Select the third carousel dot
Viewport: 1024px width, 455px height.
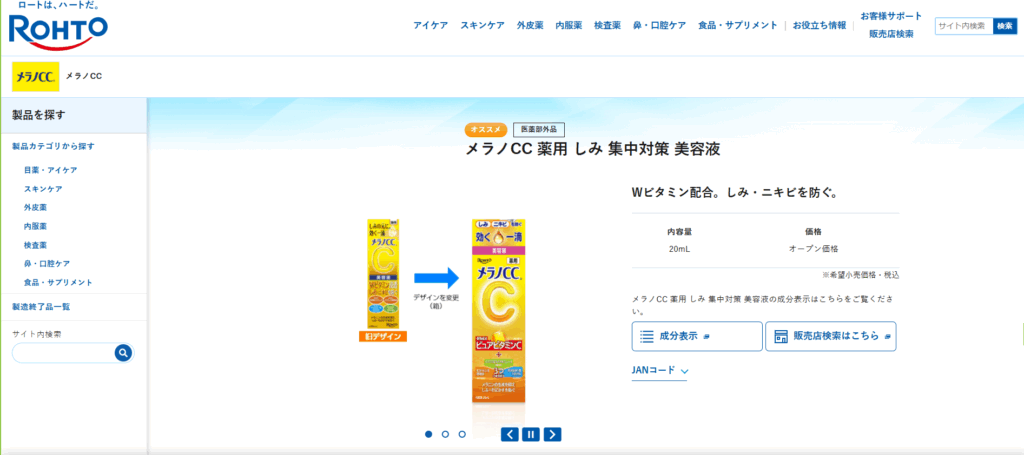[x=462, y=434]
